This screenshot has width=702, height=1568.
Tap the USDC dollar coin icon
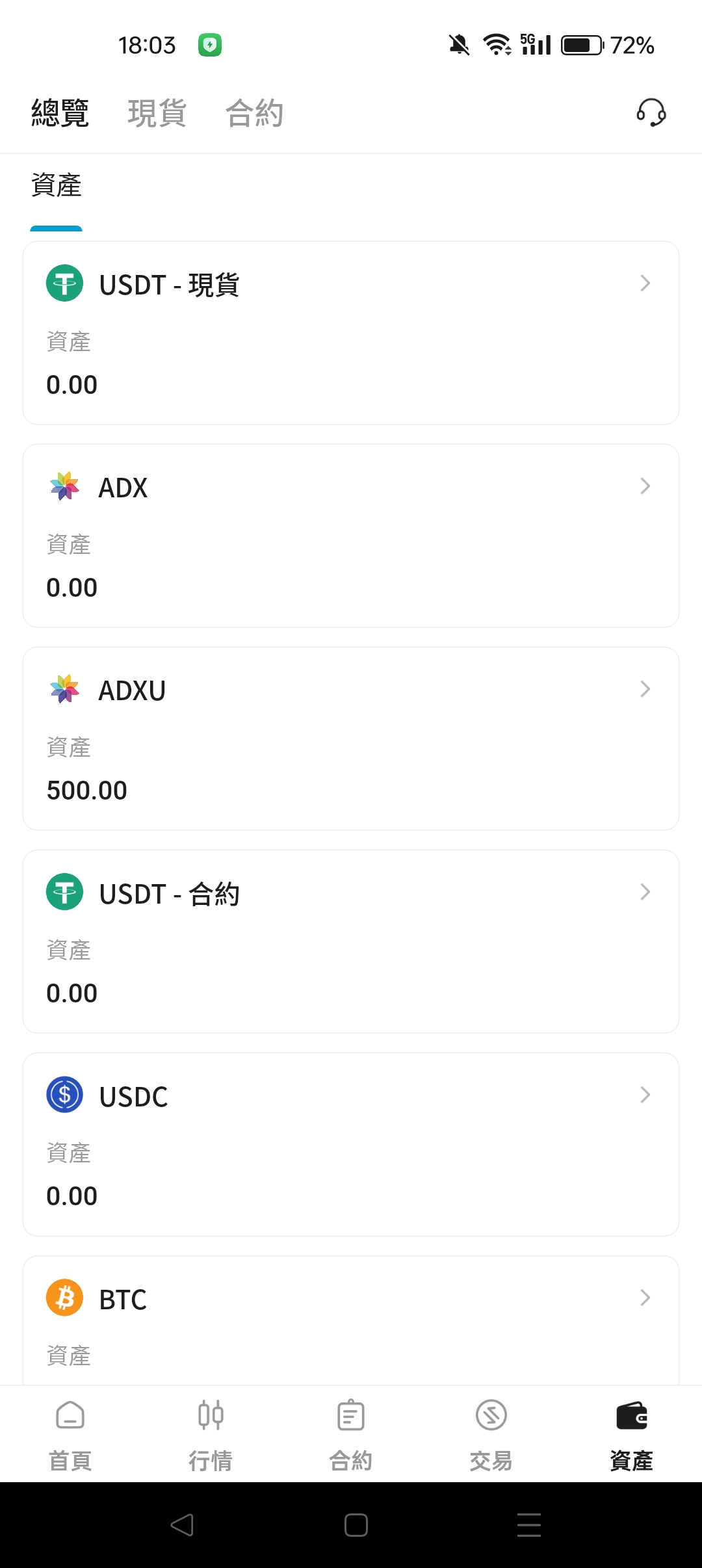[64, 1095]
